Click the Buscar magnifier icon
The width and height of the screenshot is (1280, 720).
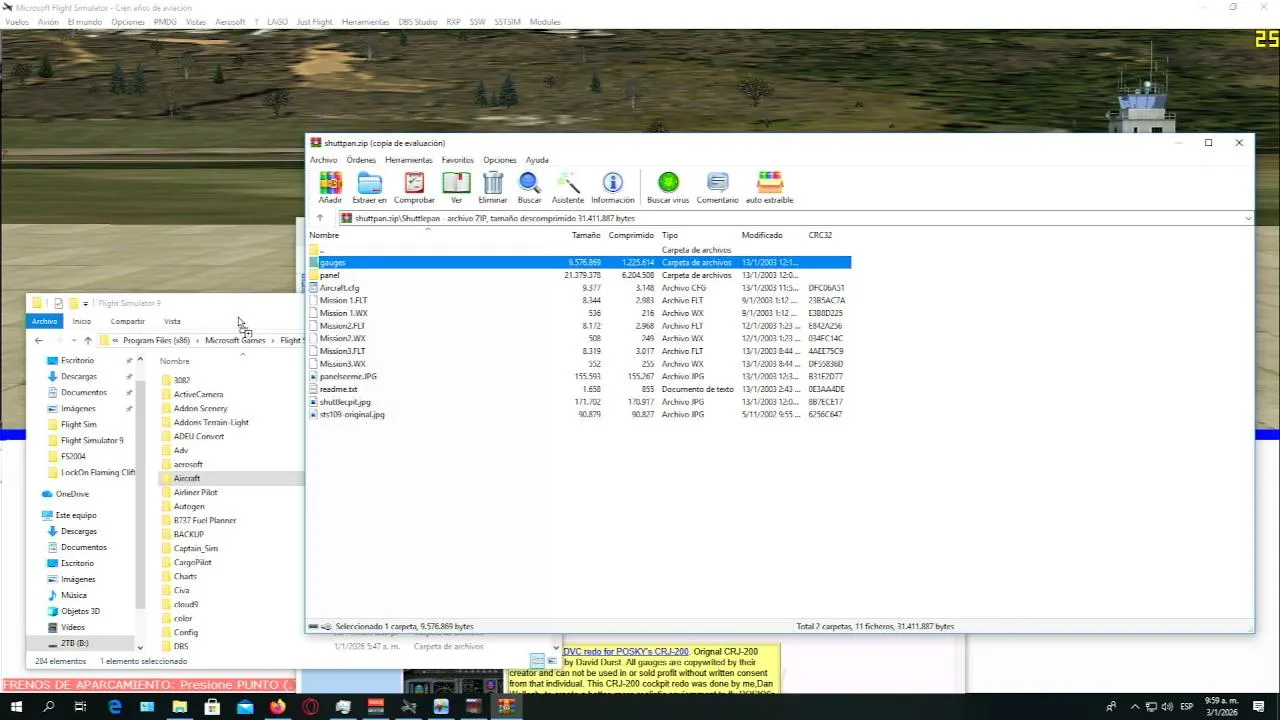[x=529, y=187]
